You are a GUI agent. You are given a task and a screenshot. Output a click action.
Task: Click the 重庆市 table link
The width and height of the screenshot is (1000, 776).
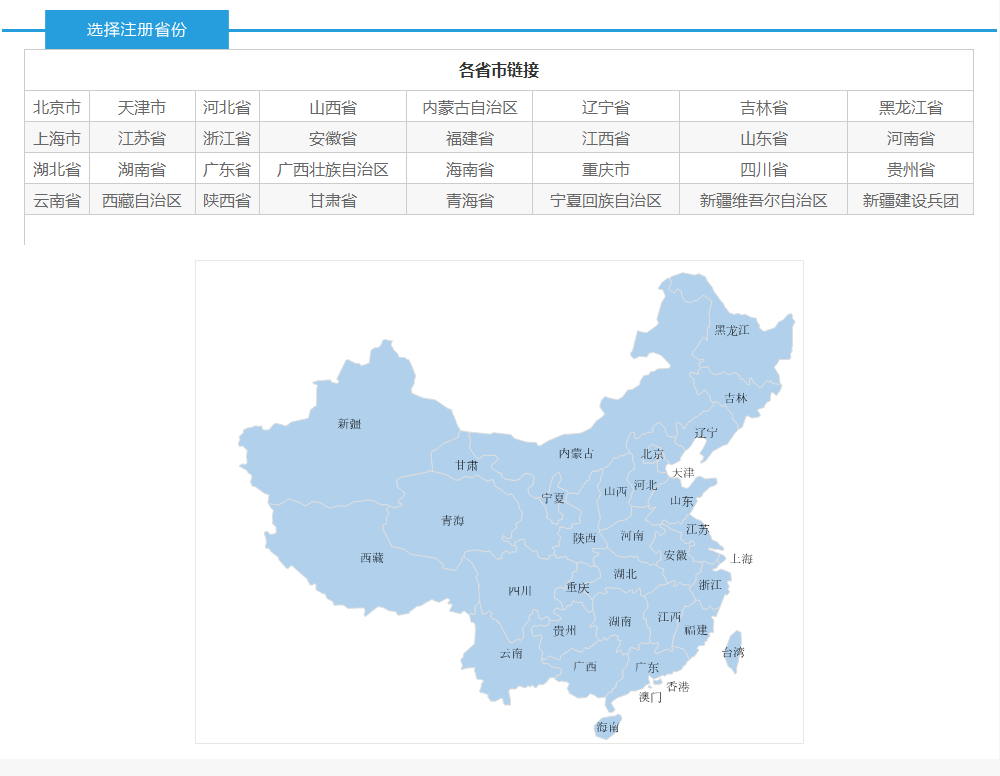[x=606, y=170]
